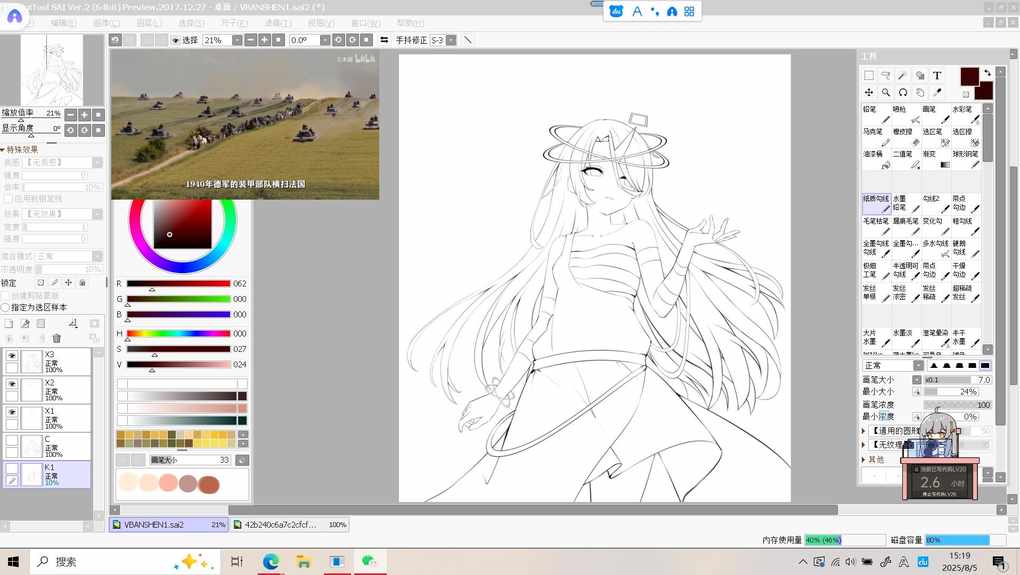Reset the toolbar rotation angle square button
The width and height of the screenshot is (1020, 575).
coord(366,40)
